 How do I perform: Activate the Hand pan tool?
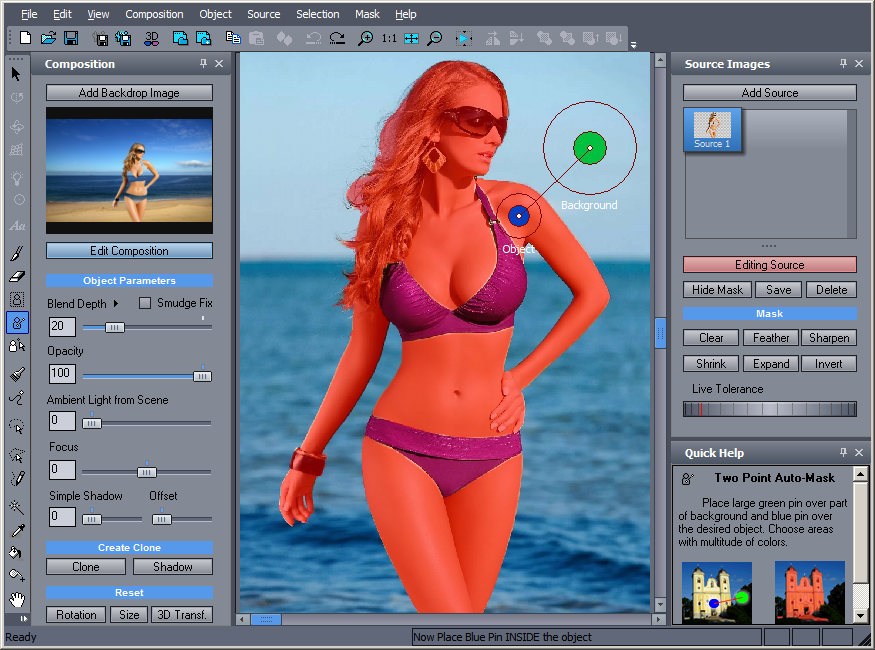click(x=17, y=600)
